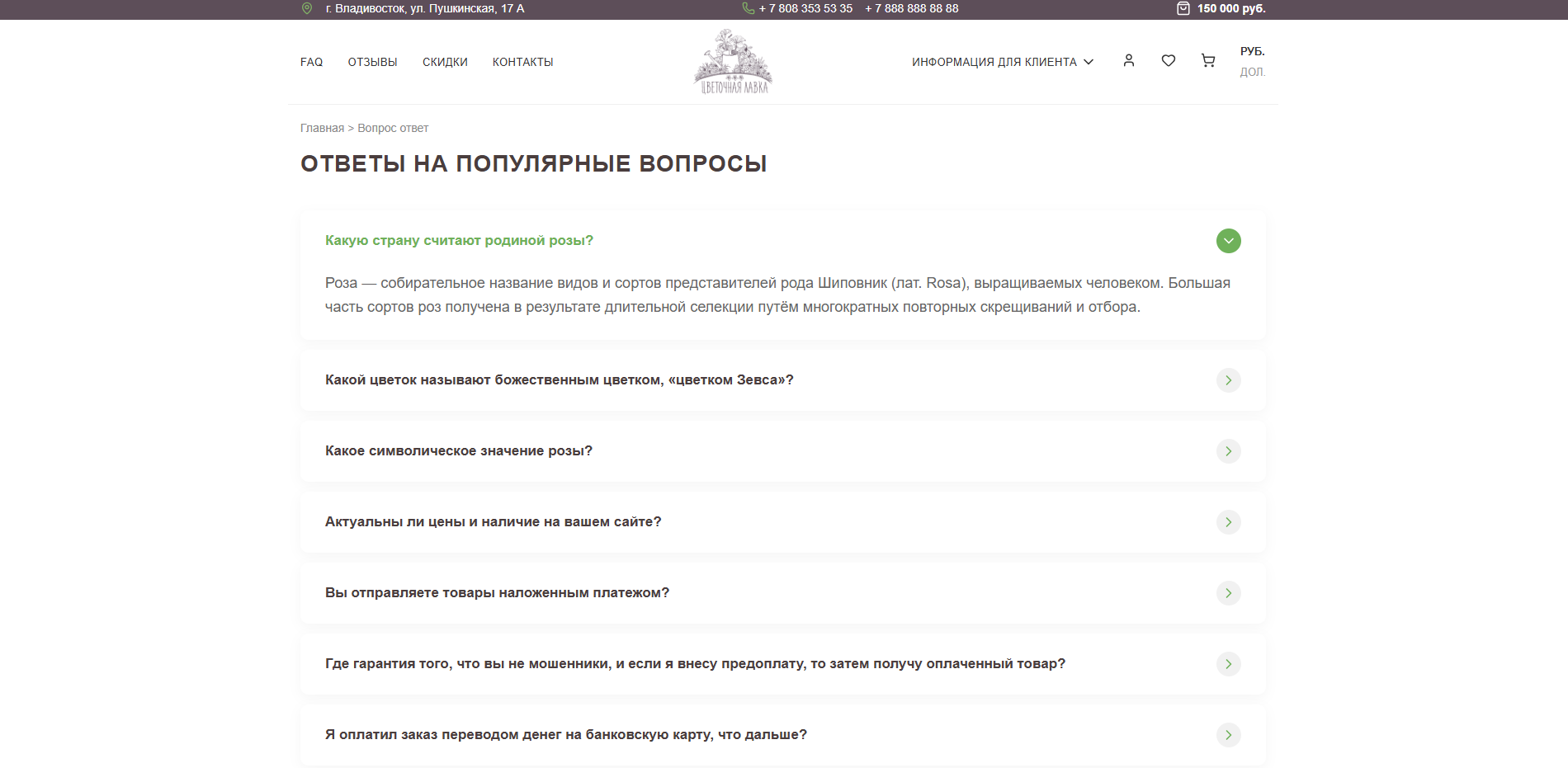Open the favorites heart icon
The height and width of the screenshot is (768, 1568).
[x=1169, y=60]
